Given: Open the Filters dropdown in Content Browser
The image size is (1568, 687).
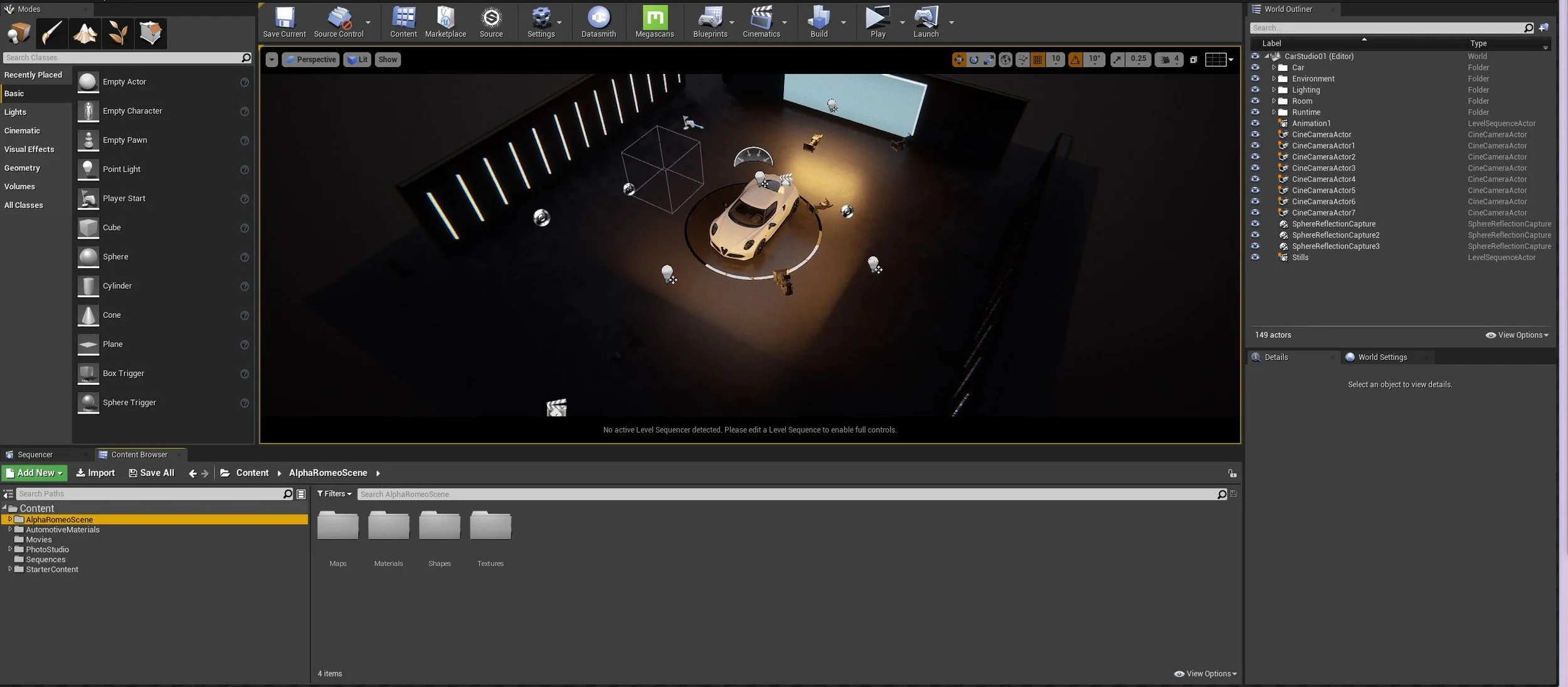Looking at the screenshot, I should coord(334,494).
